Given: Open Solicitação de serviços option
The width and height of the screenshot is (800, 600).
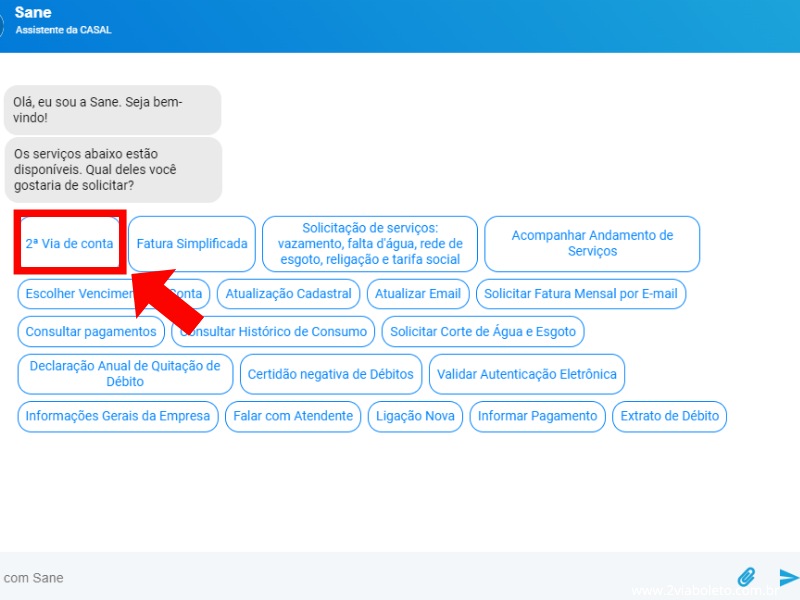Looking at the screenshot, I should (370, 243).
